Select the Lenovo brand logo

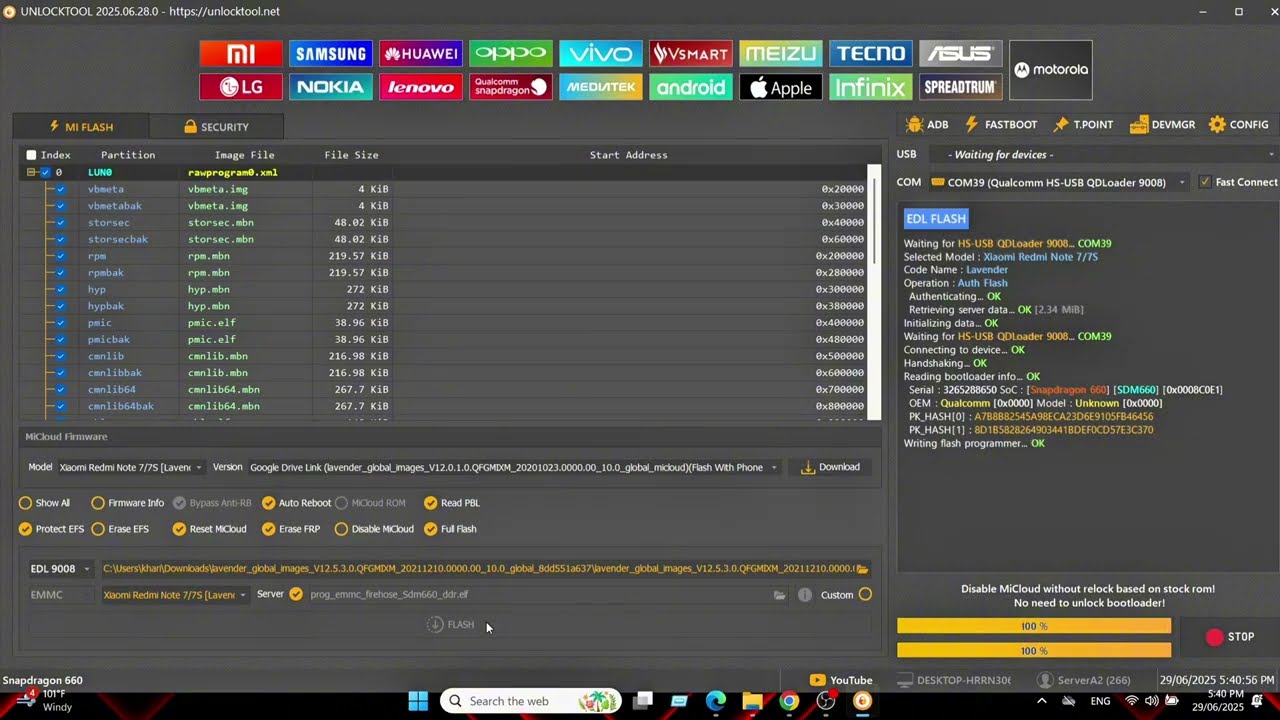(x=421, y=87)
